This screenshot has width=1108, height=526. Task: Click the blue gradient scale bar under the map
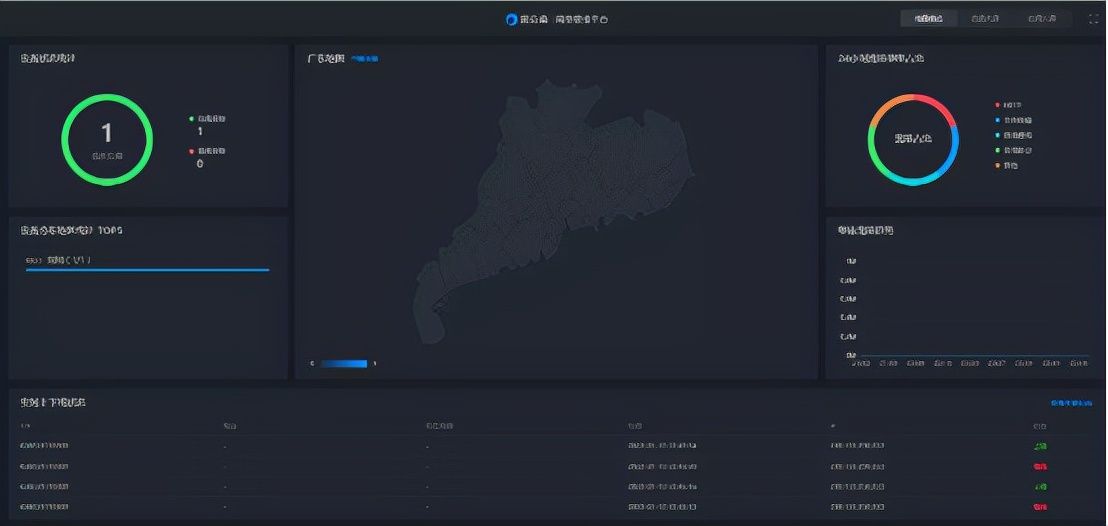click(343, 363)
